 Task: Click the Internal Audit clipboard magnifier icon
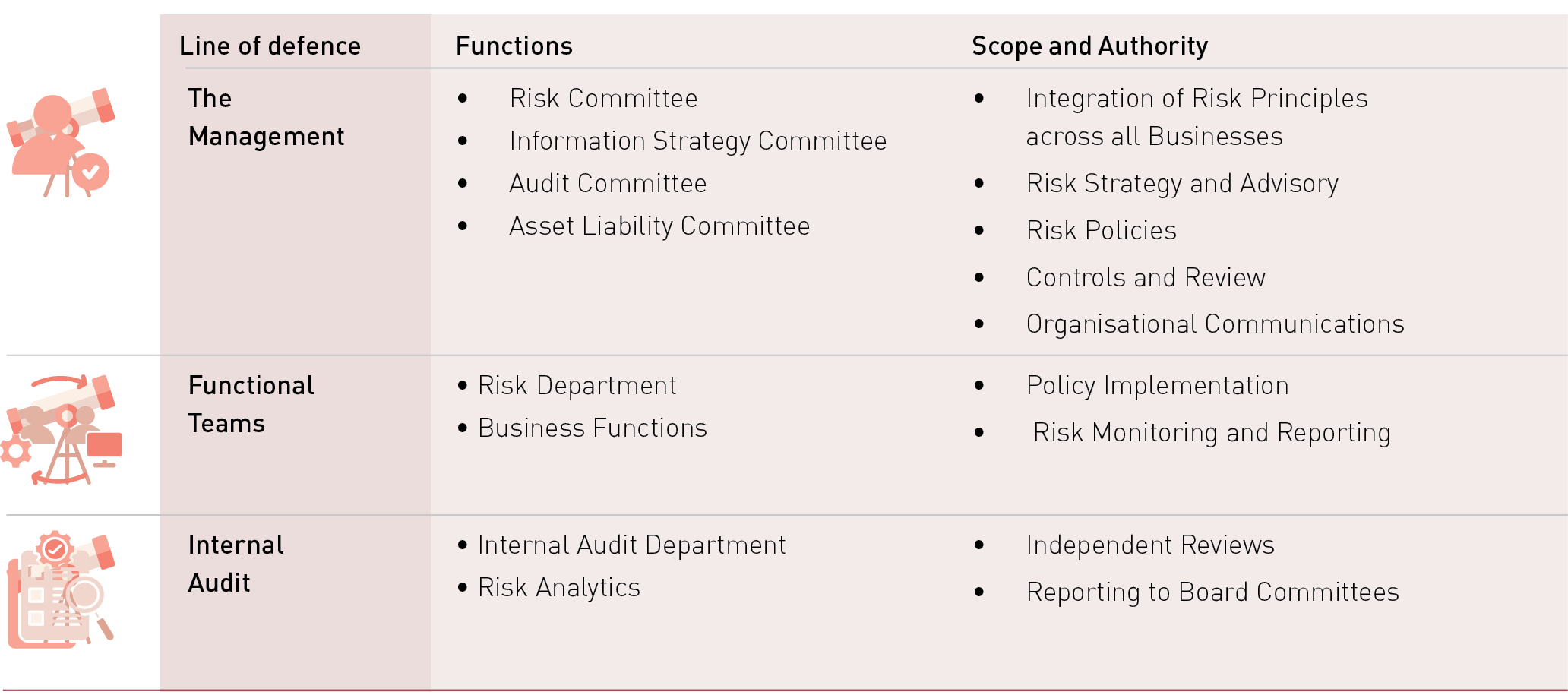61,590
